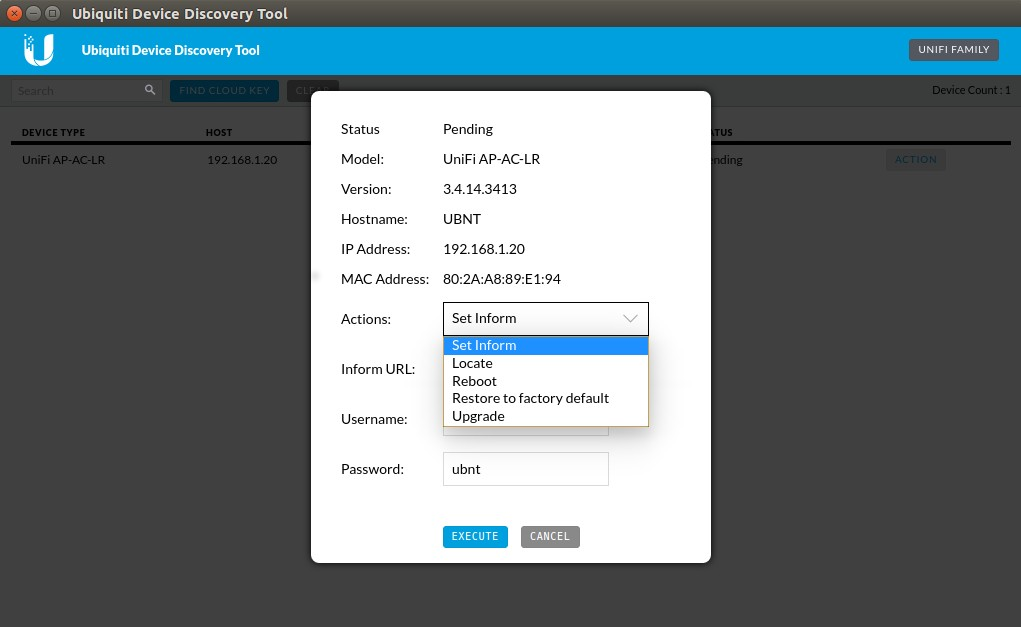Click the search magnifier icon

[x=150, y=90]
